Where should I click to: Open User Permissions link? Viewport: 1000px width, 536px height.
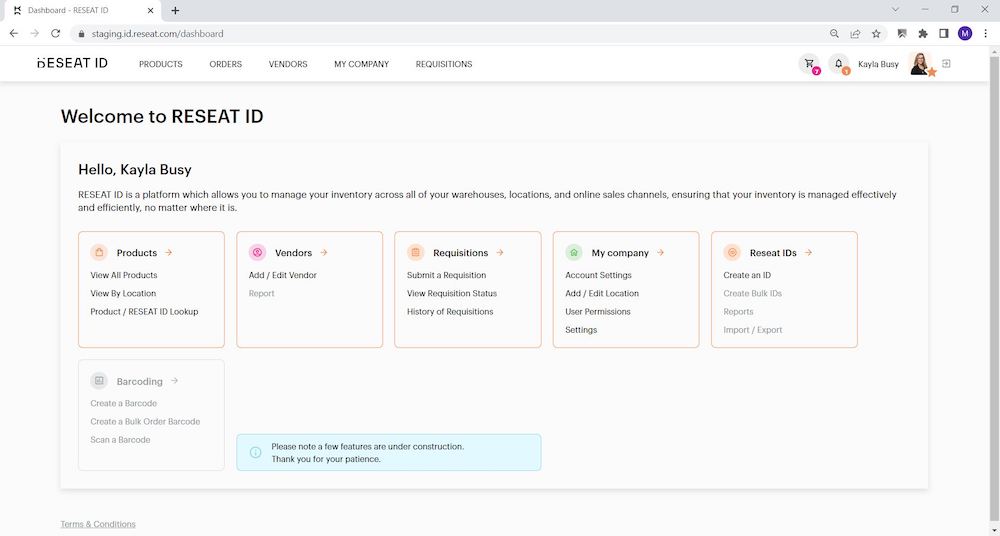(x=598, y=311)
